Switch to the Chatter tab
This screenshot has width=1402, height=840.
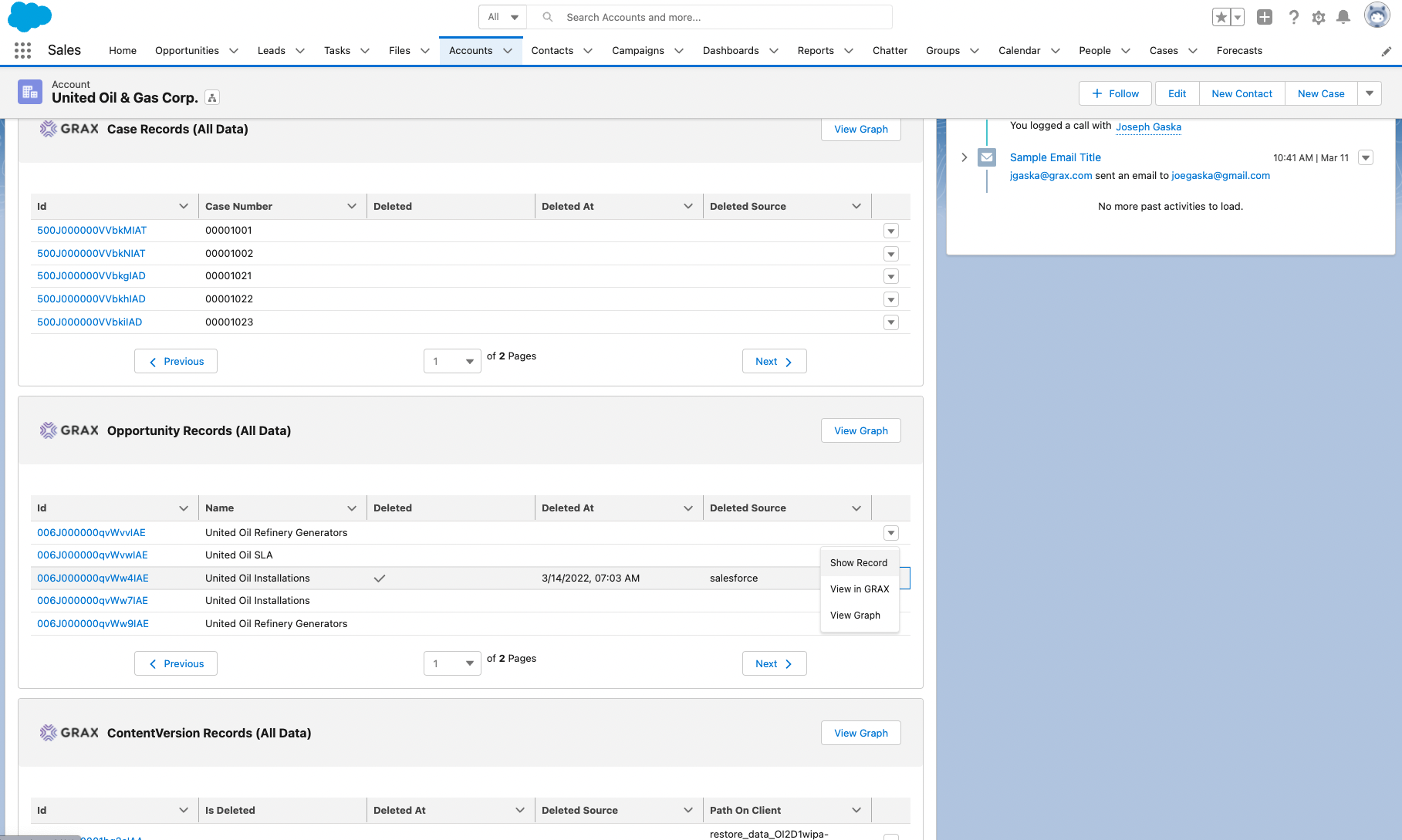coord(890,51)
